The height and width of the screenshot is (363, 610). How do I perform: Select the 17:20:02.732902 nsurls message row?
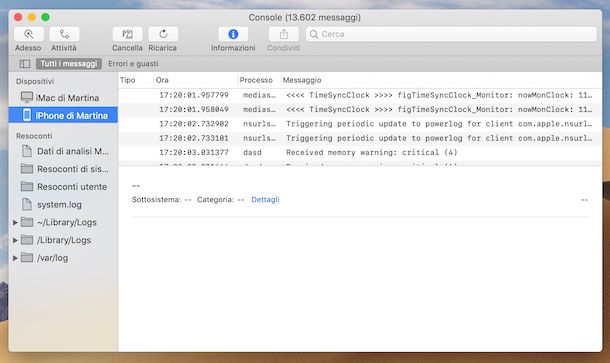pos(360,124)
